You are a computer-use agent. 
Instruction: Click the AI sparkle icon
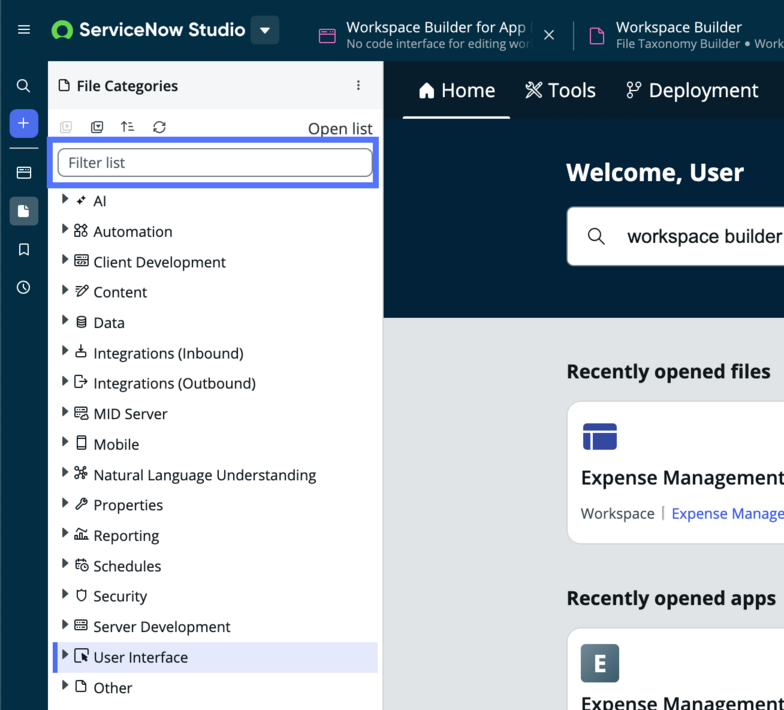(81, 200)
